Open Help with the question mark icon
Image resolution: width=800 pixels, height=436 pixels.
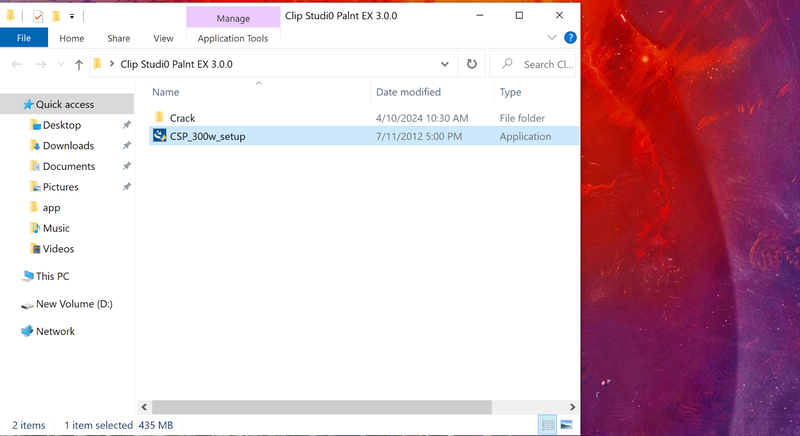pyautogui.click(x=570, y=38)
